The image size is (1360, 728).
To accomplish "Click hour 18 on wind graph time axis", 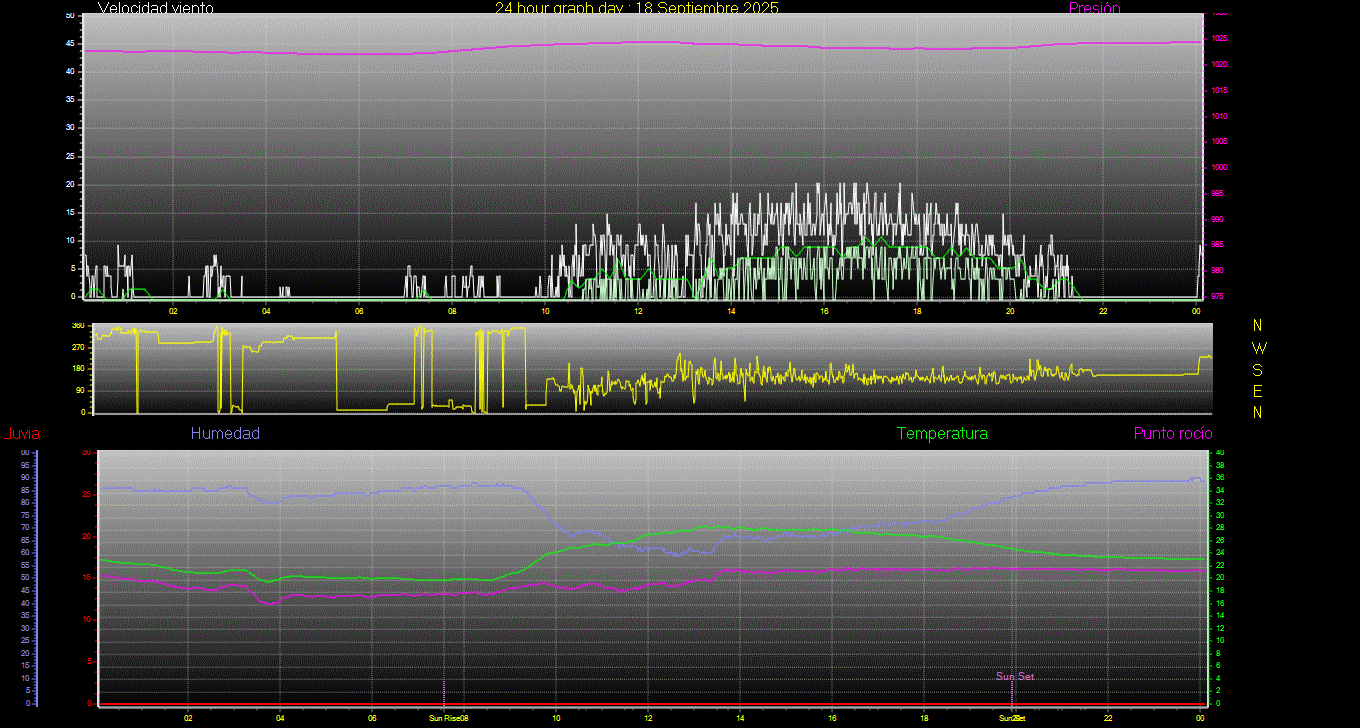I will click(x=917, y=311).
